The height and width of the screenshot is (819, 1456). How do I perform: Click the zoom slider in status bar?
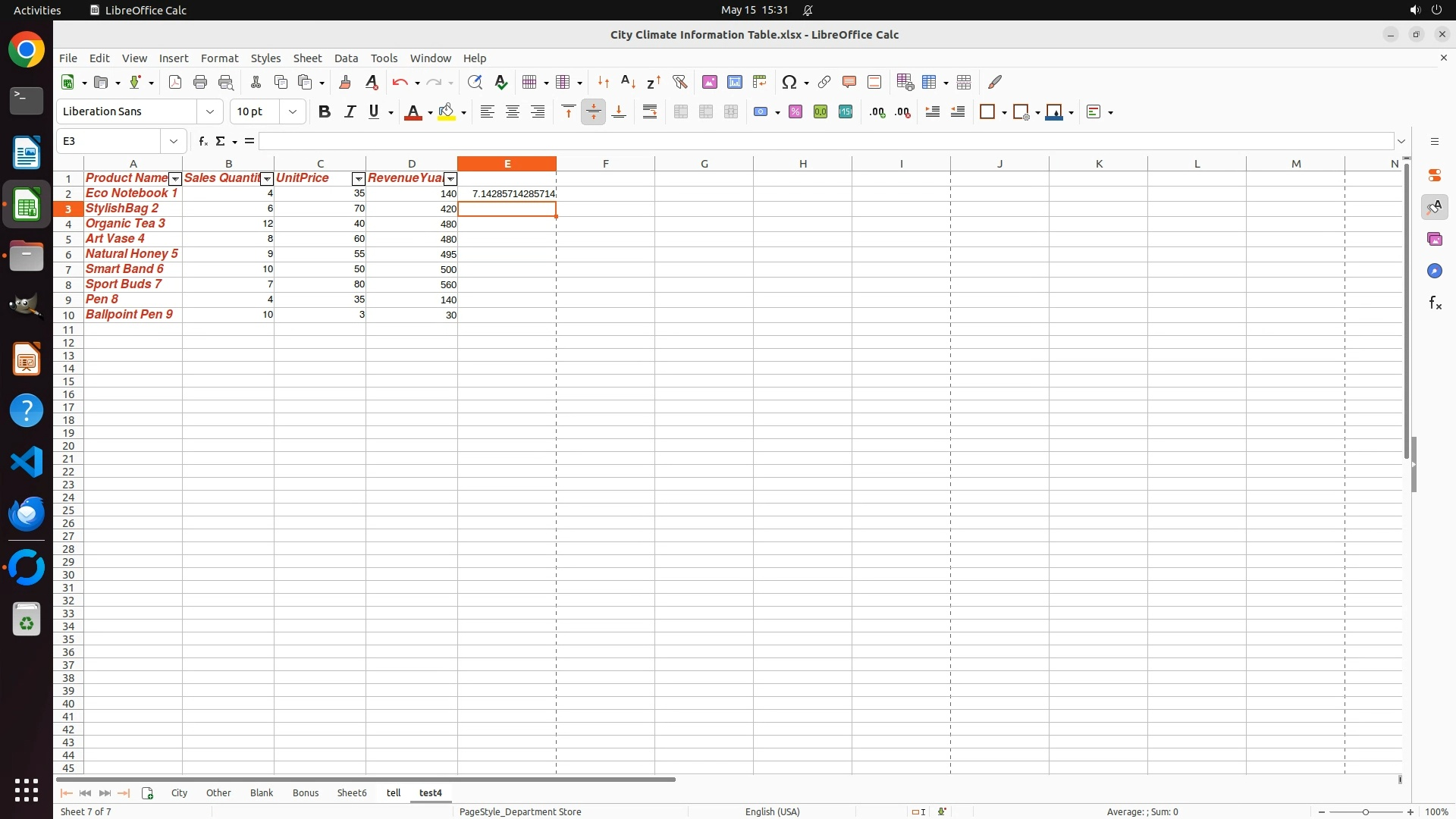[1366, 811]
